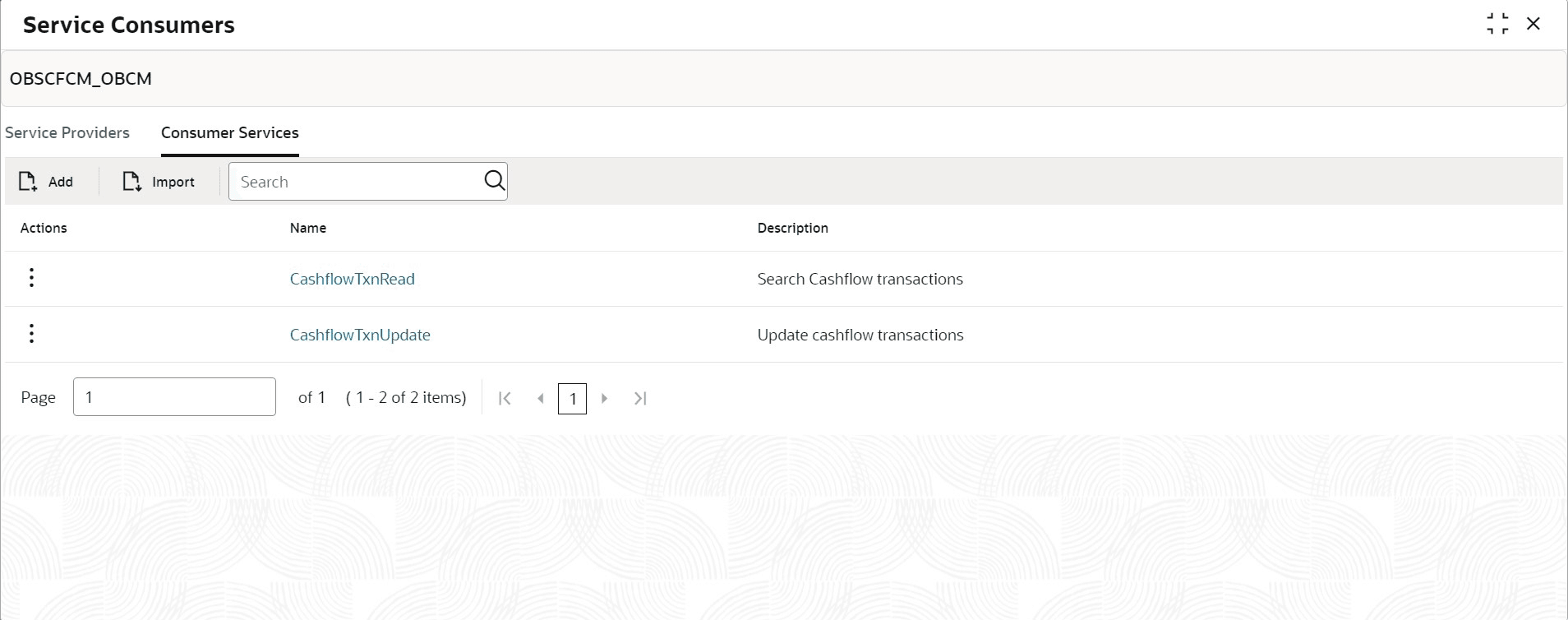Screen dimensions: 1568x620
Task: Select the Consumer Services tab
Action: (x=229, y=133)
